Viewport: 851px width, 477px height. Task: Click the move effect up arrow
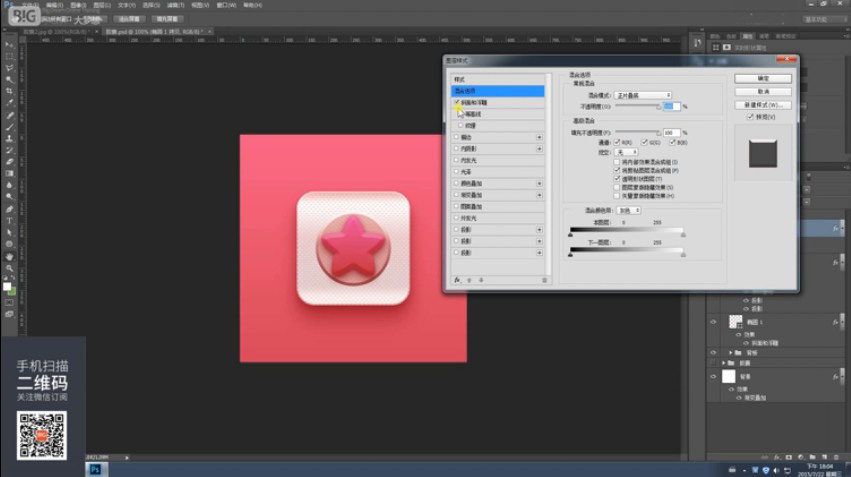point(469,280)
